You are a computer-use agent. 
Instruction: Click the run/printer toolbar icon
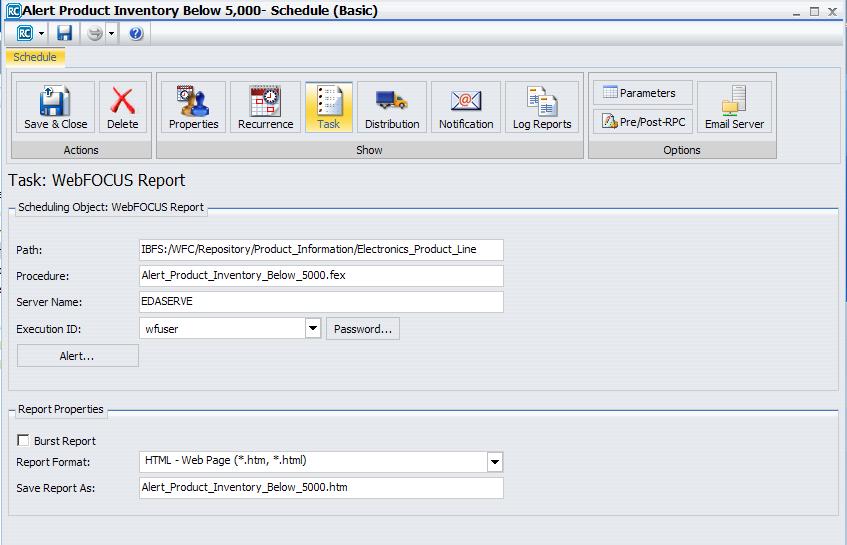(x=95, y=33)
